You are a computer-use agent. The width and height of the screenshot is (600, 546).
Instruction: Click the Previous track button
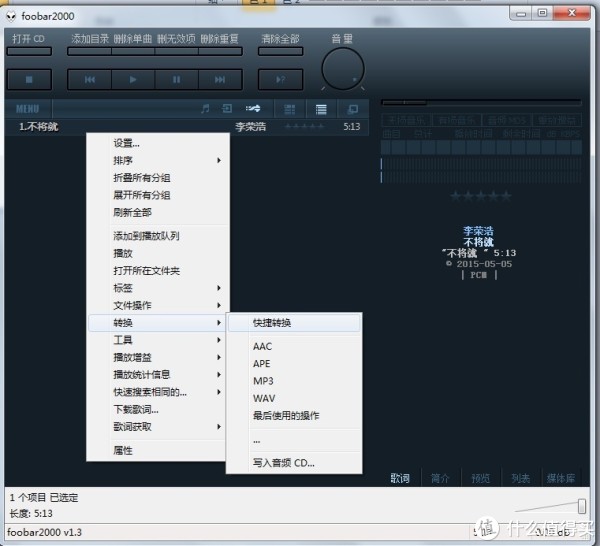pos(90,79)
